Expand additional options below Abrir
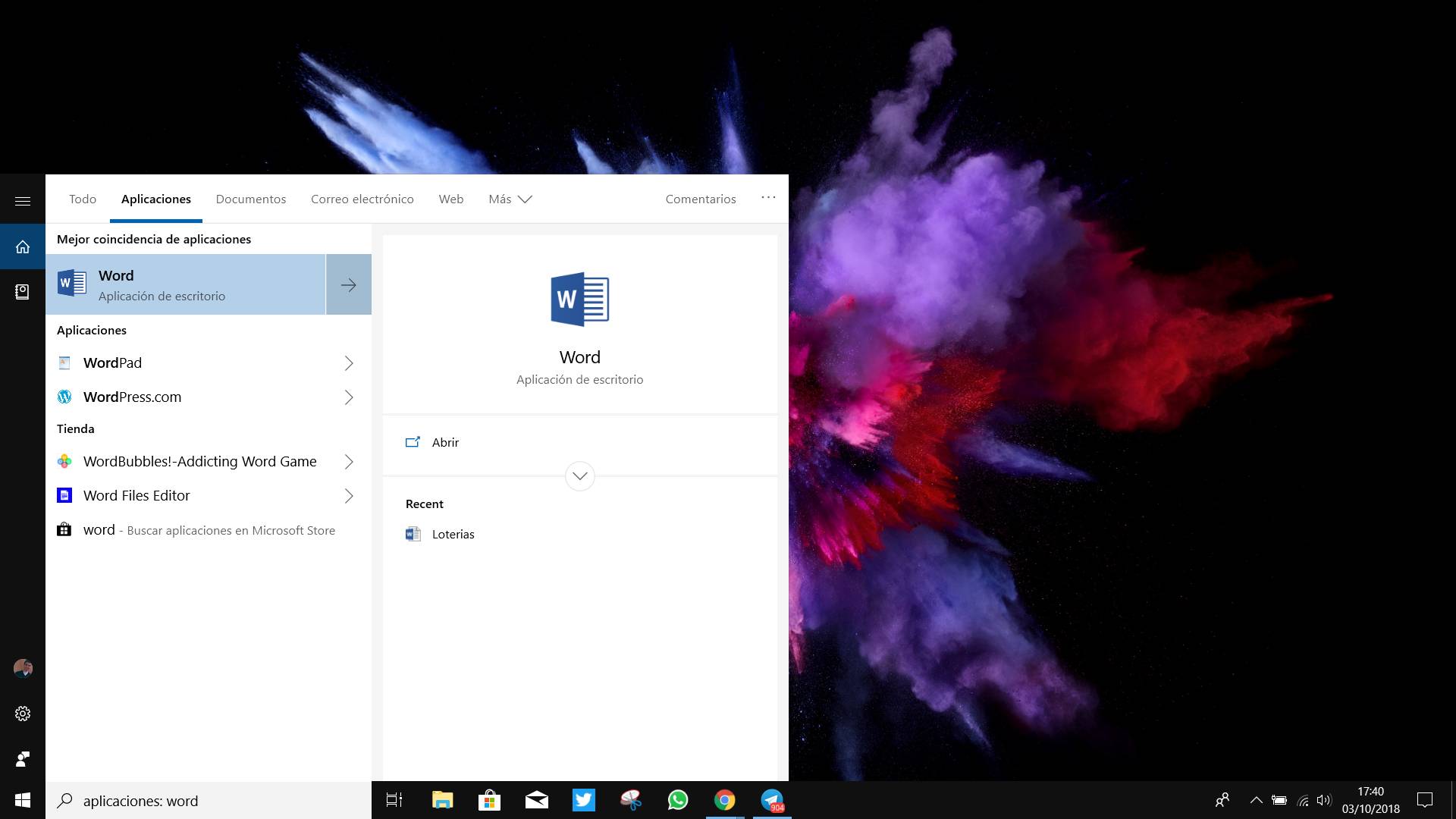This screenshot has width=1456, height=819. [580, 476]
